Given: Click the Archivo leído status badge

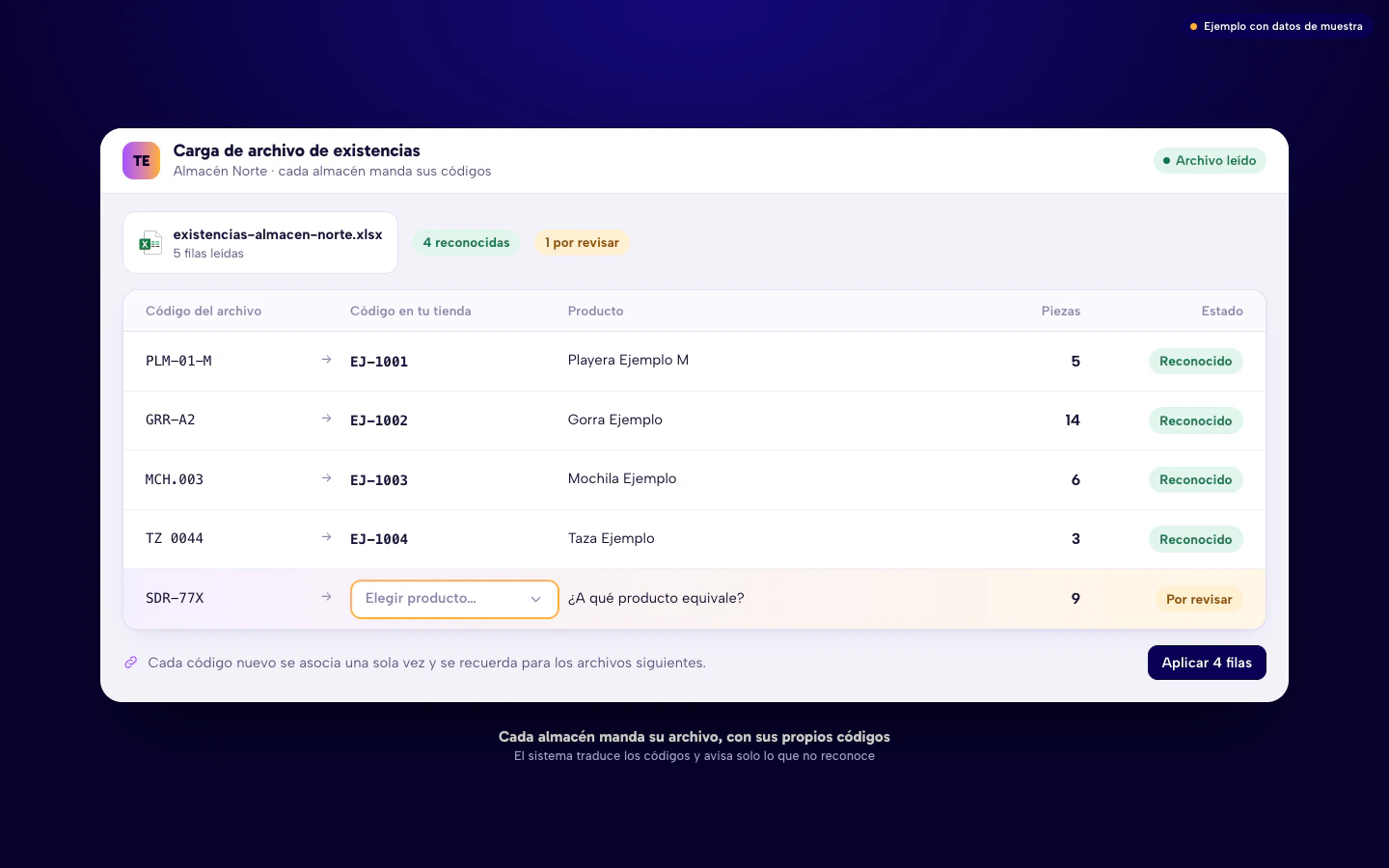Looking at the screenshot, I should point(1210,161).
